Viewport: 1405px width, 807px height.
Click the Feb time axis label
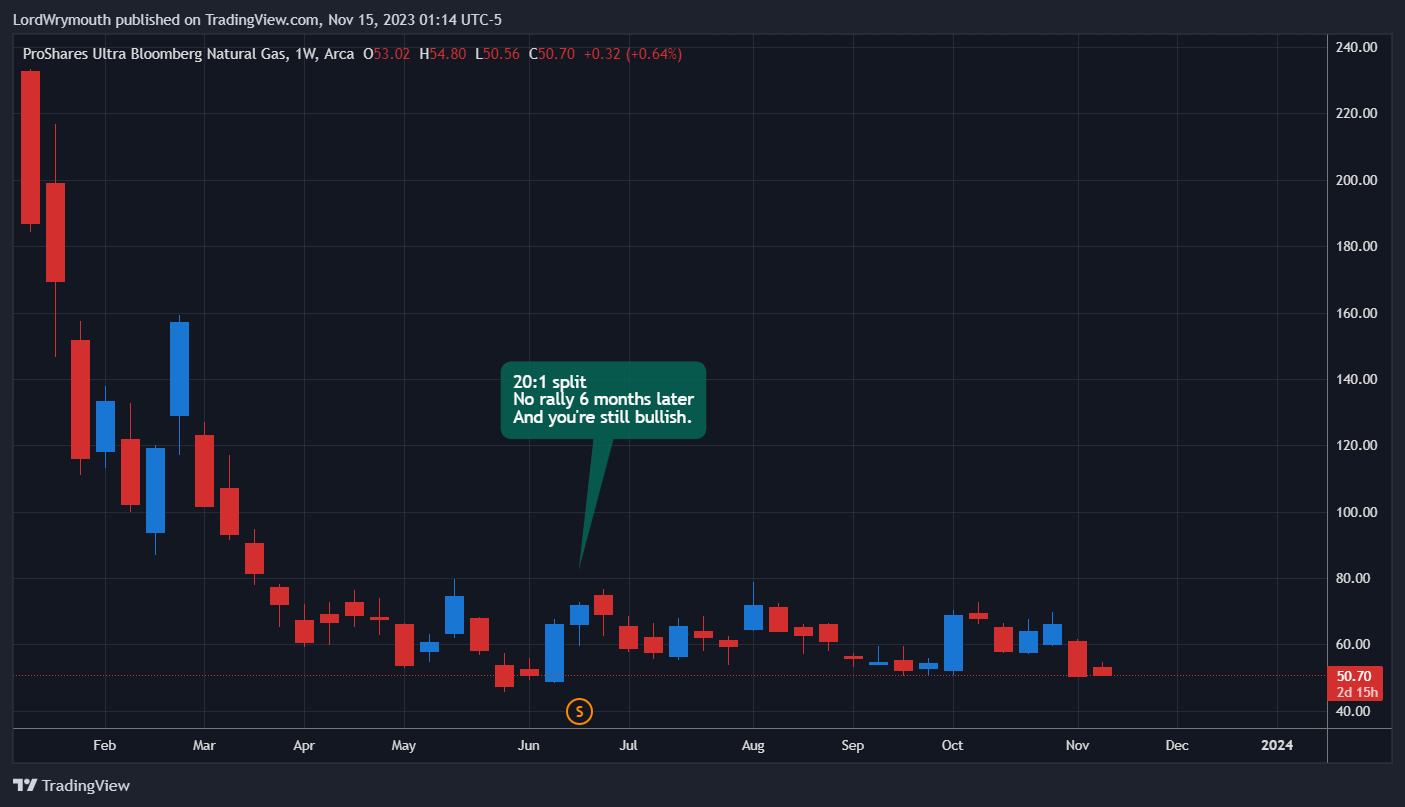point(104,745)
